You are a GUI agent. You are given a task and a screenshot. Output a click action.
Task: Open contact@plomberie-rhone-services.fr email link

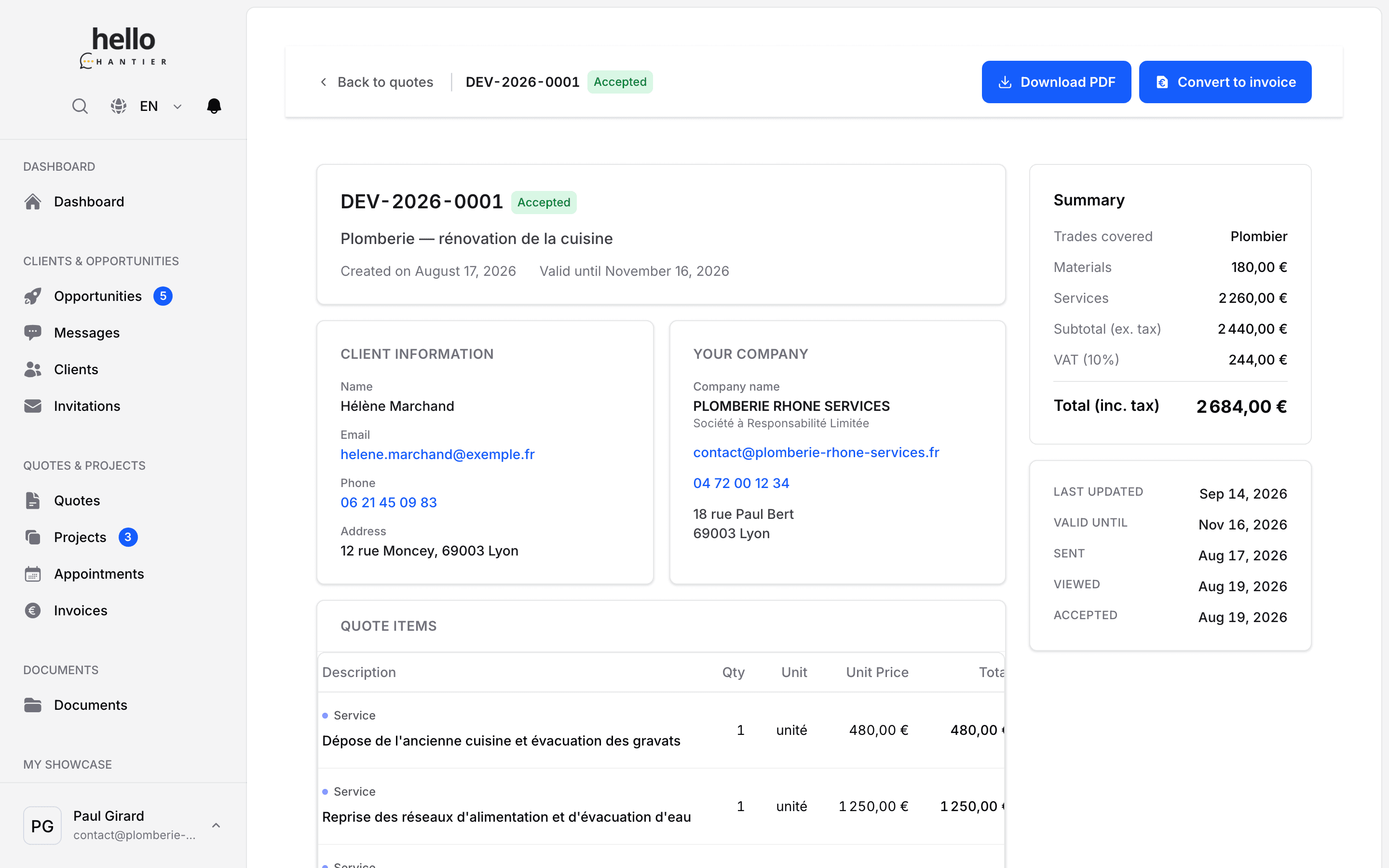pos(816,453)
